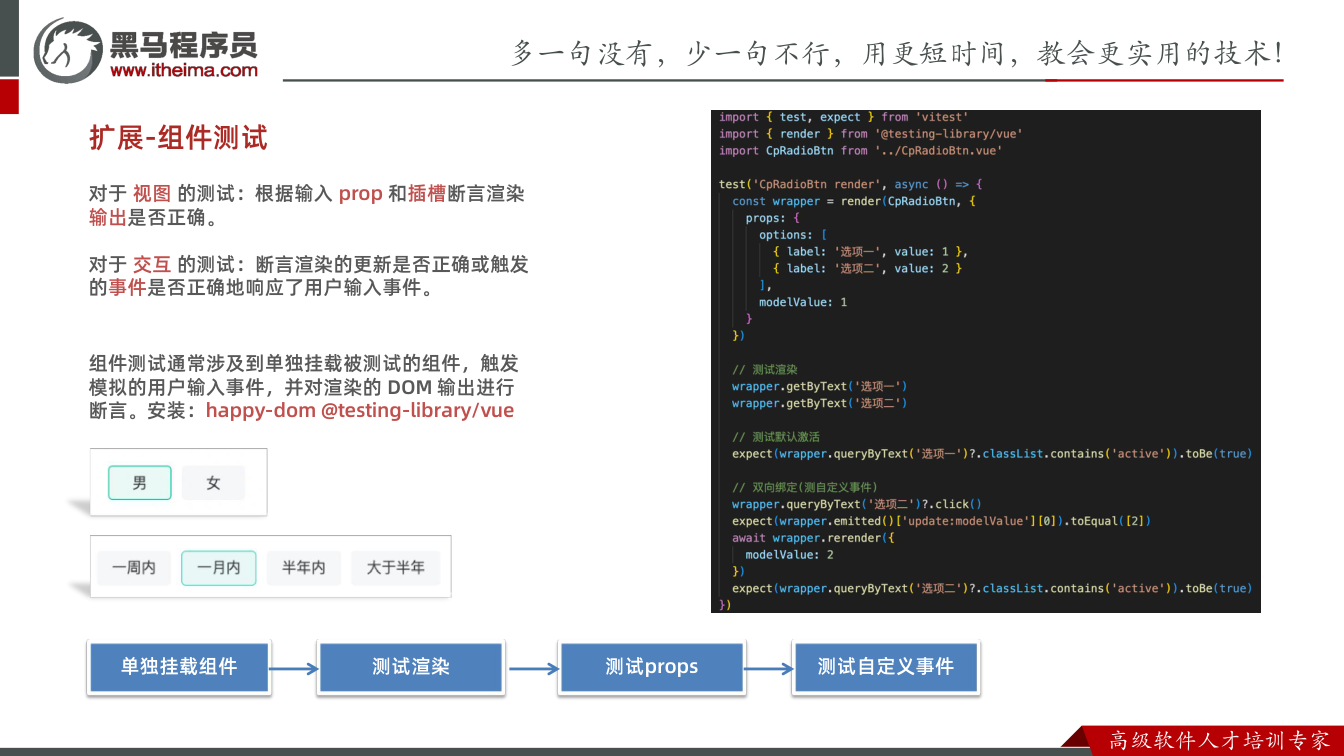Select the 女 radio option
The image size is (1344, 756).
point(213,483)
